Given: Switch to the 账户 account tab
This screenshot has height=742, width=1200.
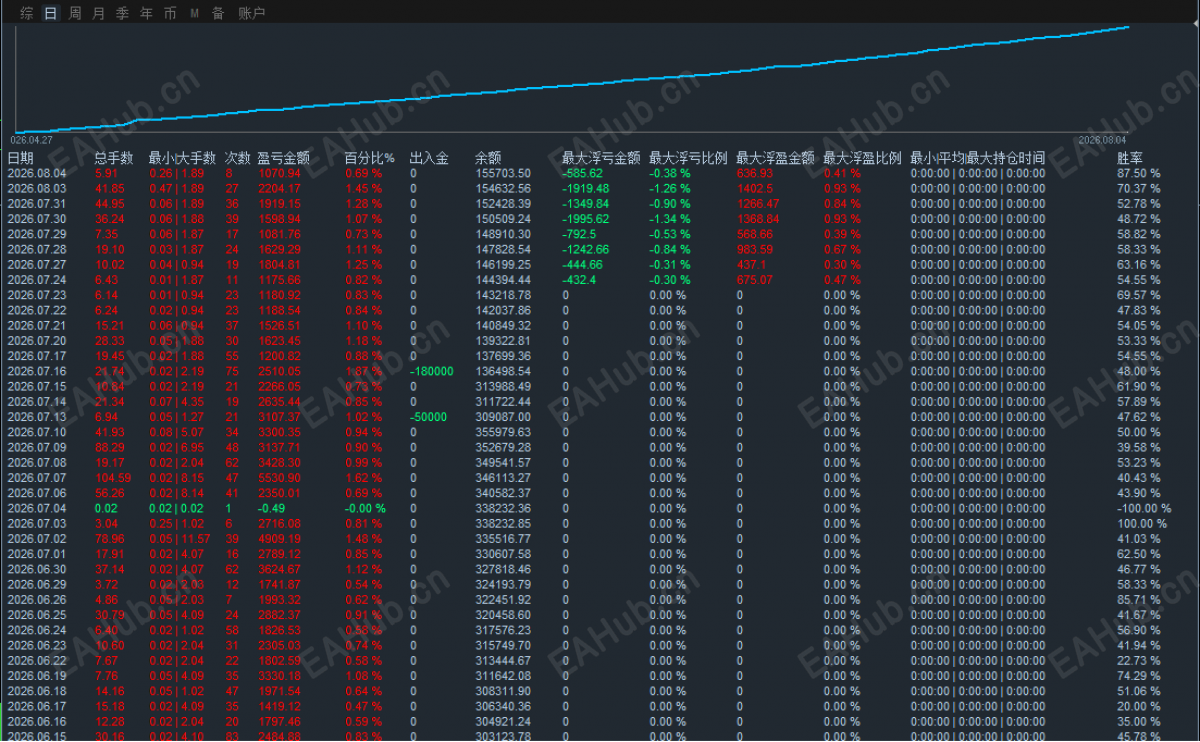Looking at the screenshot, I should 252,13.
